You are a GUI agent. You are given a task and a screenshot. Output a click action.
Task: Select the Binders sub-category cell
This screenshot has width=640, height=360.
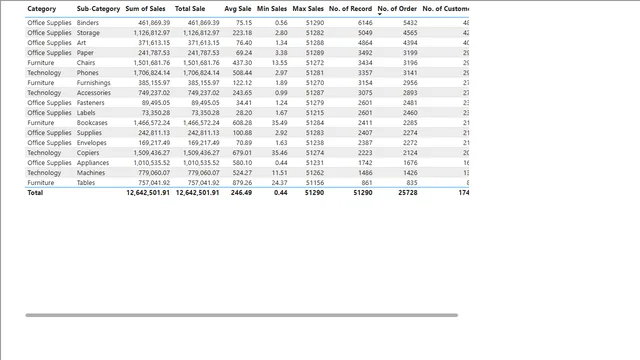click(x=88, y=23)
